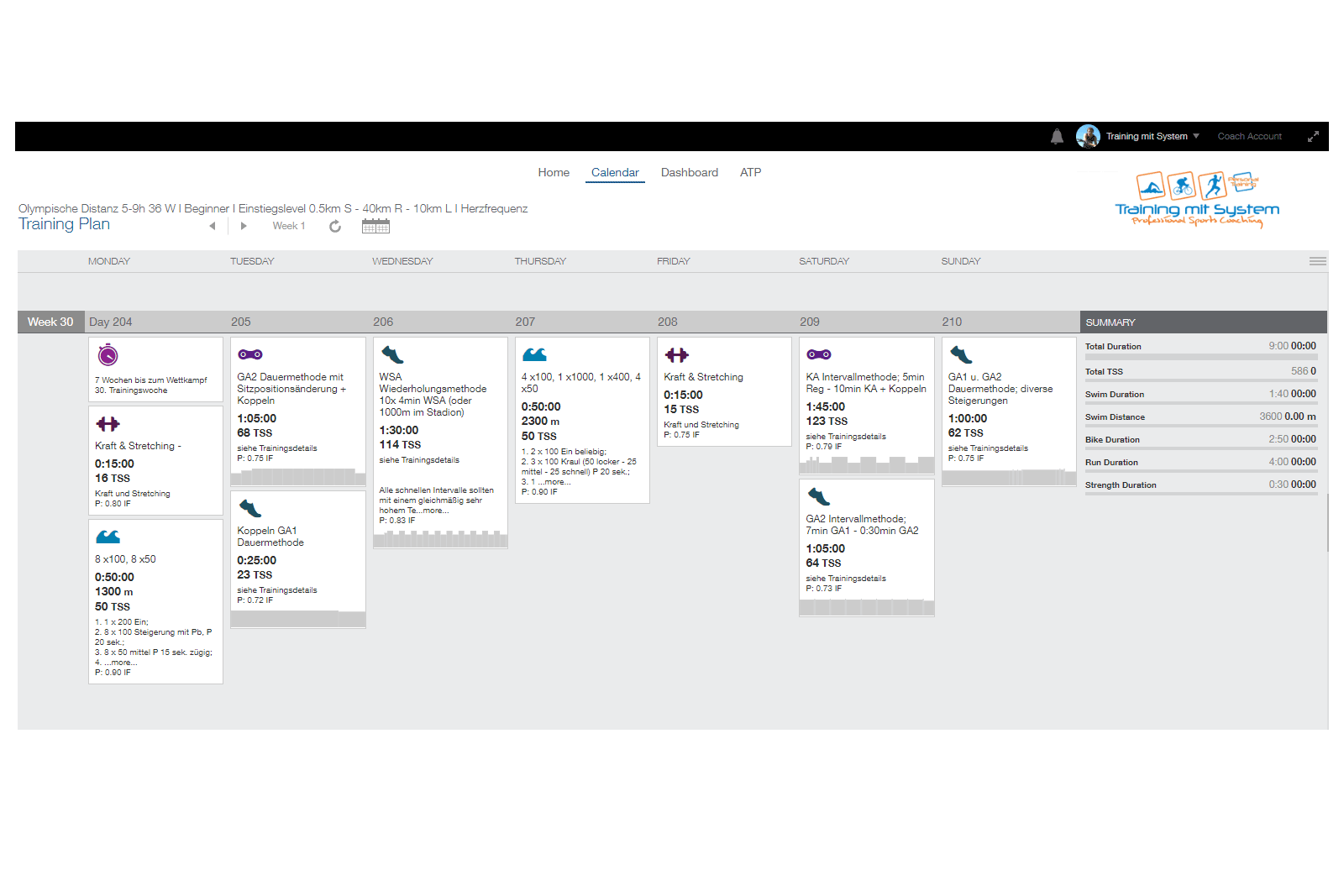This screenshot has width=1344, height=896.
Task: Click the Coach Account link
Action: click(x=1249, y=137)
